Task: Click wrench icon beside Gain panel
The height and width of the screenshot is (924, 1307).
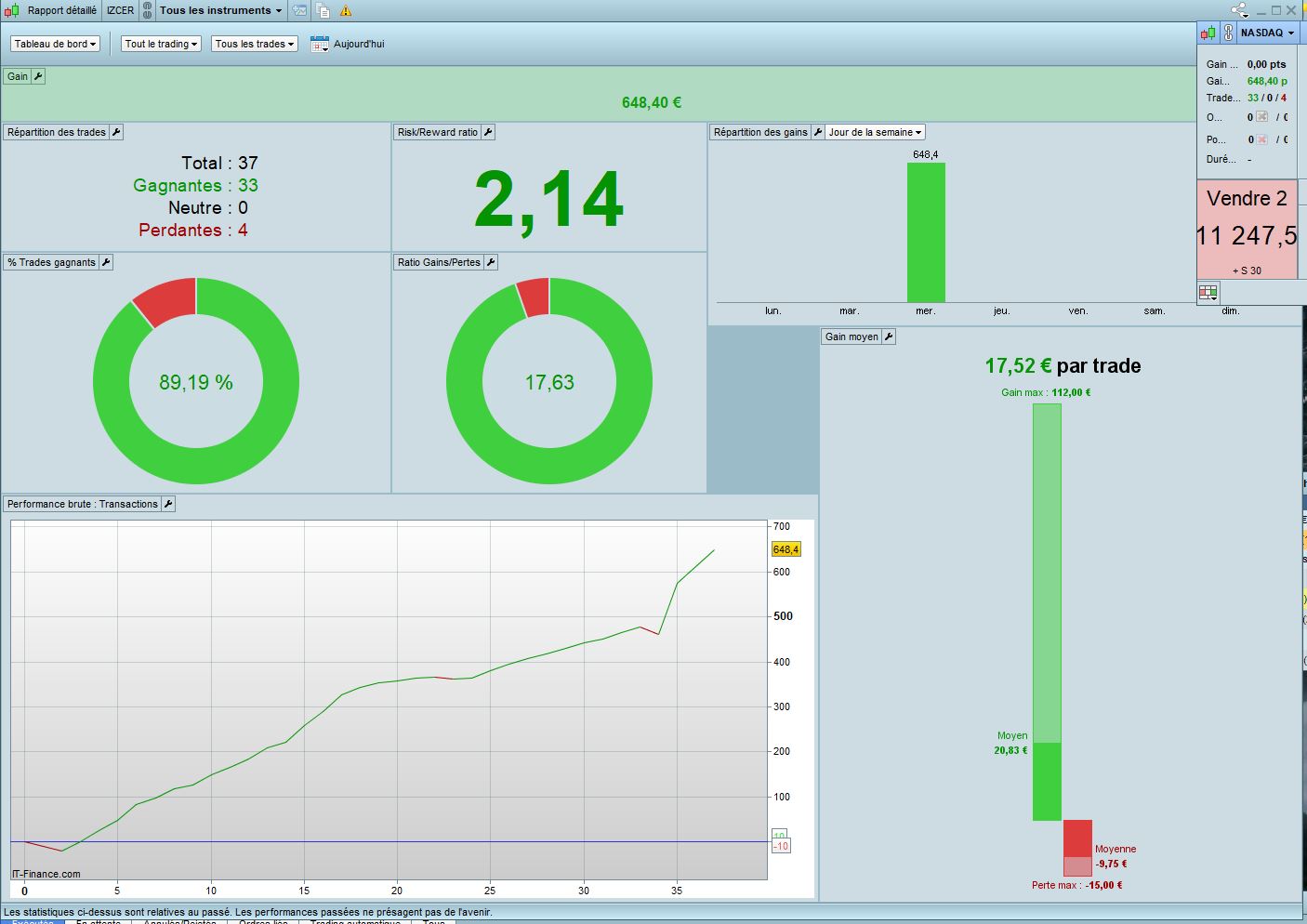Action: 38,76
